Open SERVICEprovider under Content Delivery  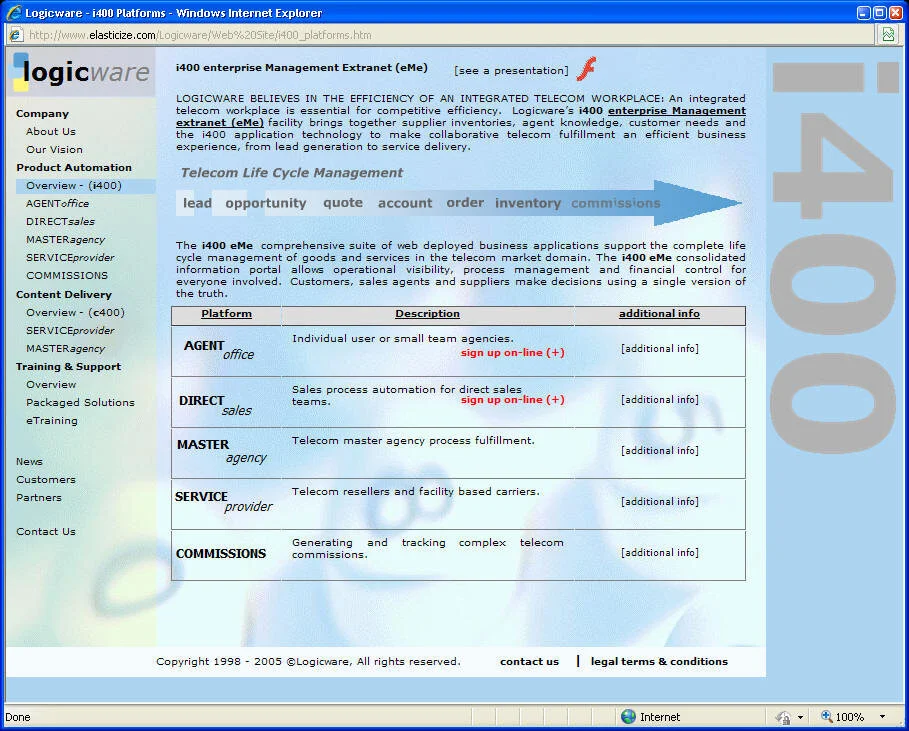coord(70,330)
